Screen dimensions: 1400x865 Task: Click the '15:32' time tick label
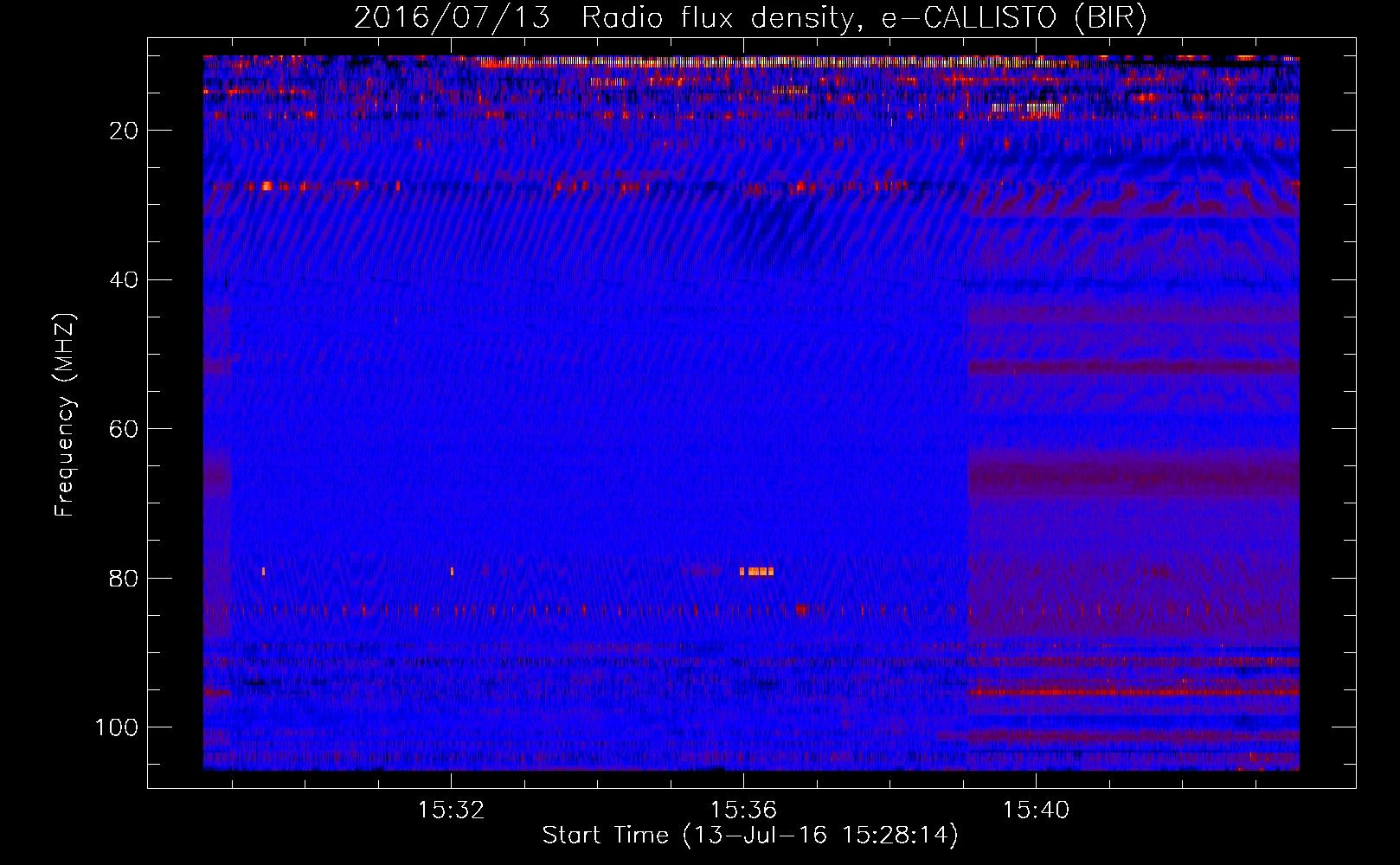451,811
